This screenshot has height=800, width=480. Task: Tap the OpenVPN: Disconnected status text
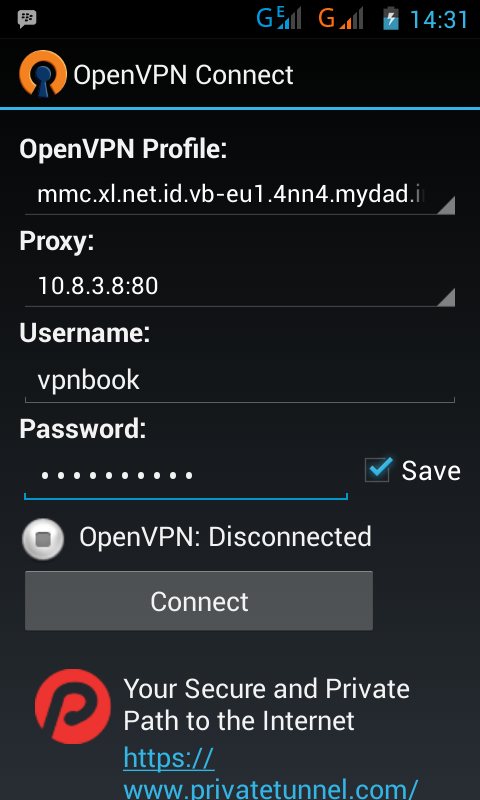225,537
